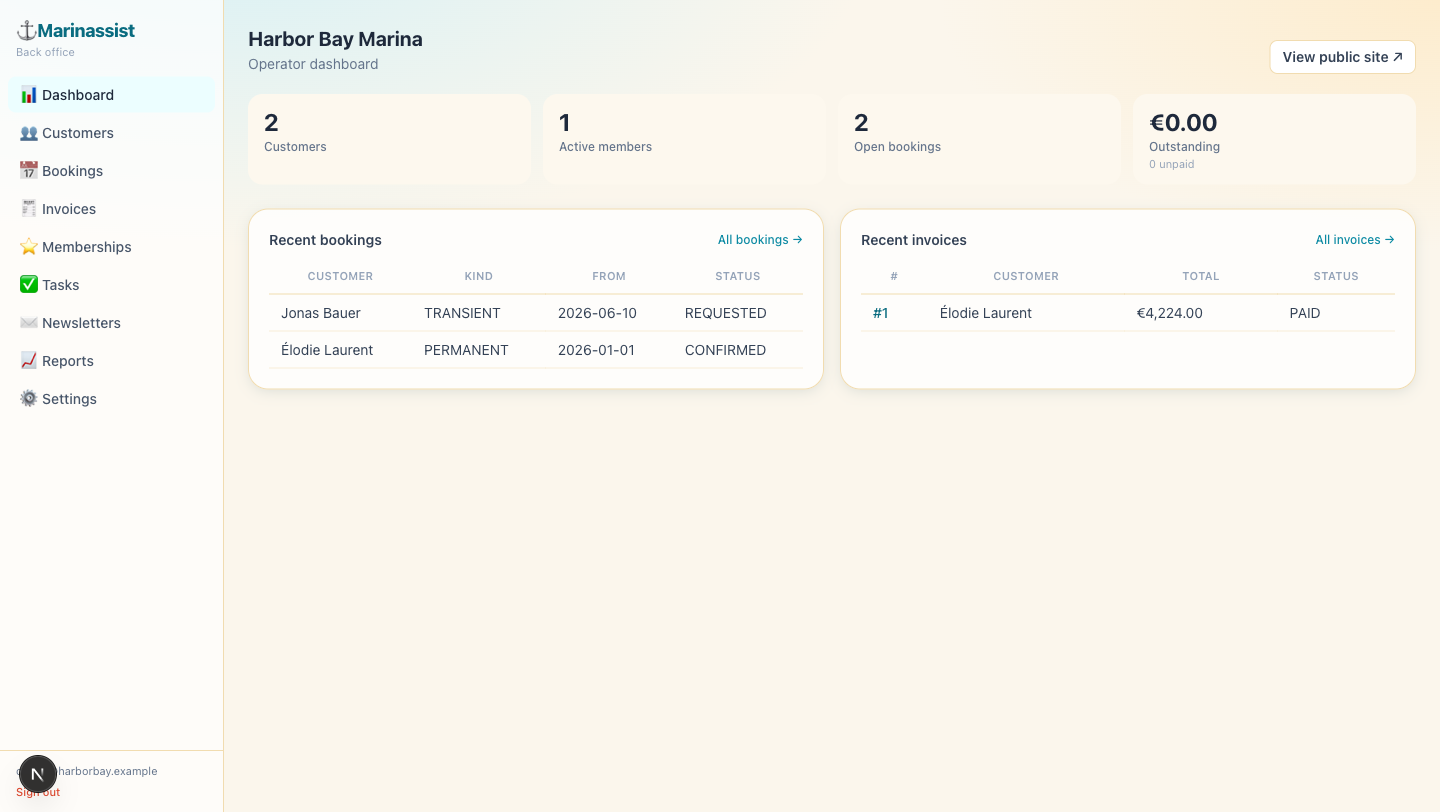Click the Recent bookings heading

pyautogui.click(x=325, y=240)
